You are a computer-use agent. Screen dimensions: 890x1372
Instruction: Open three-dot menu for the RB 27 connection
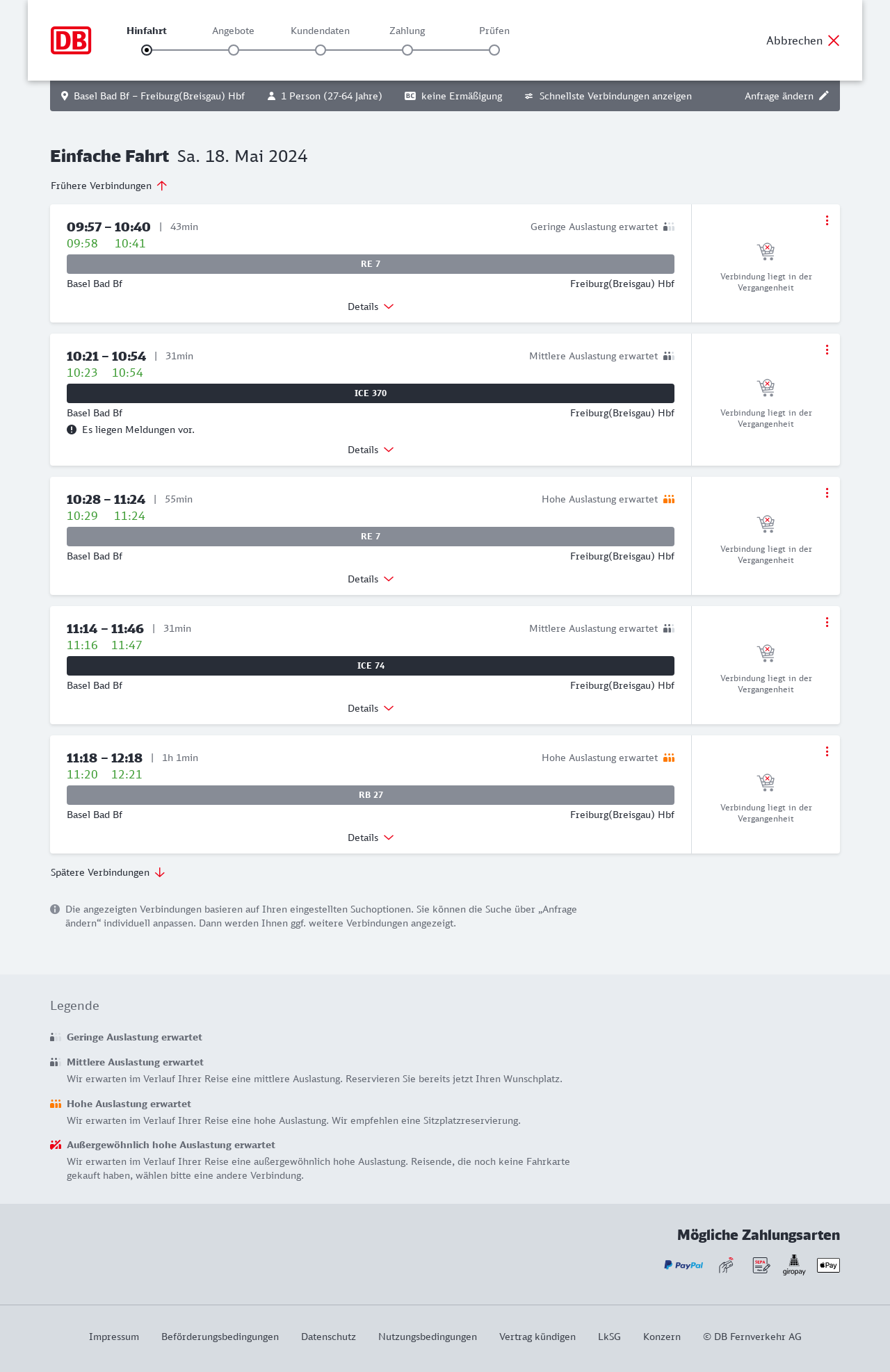(x=827, y=751)
